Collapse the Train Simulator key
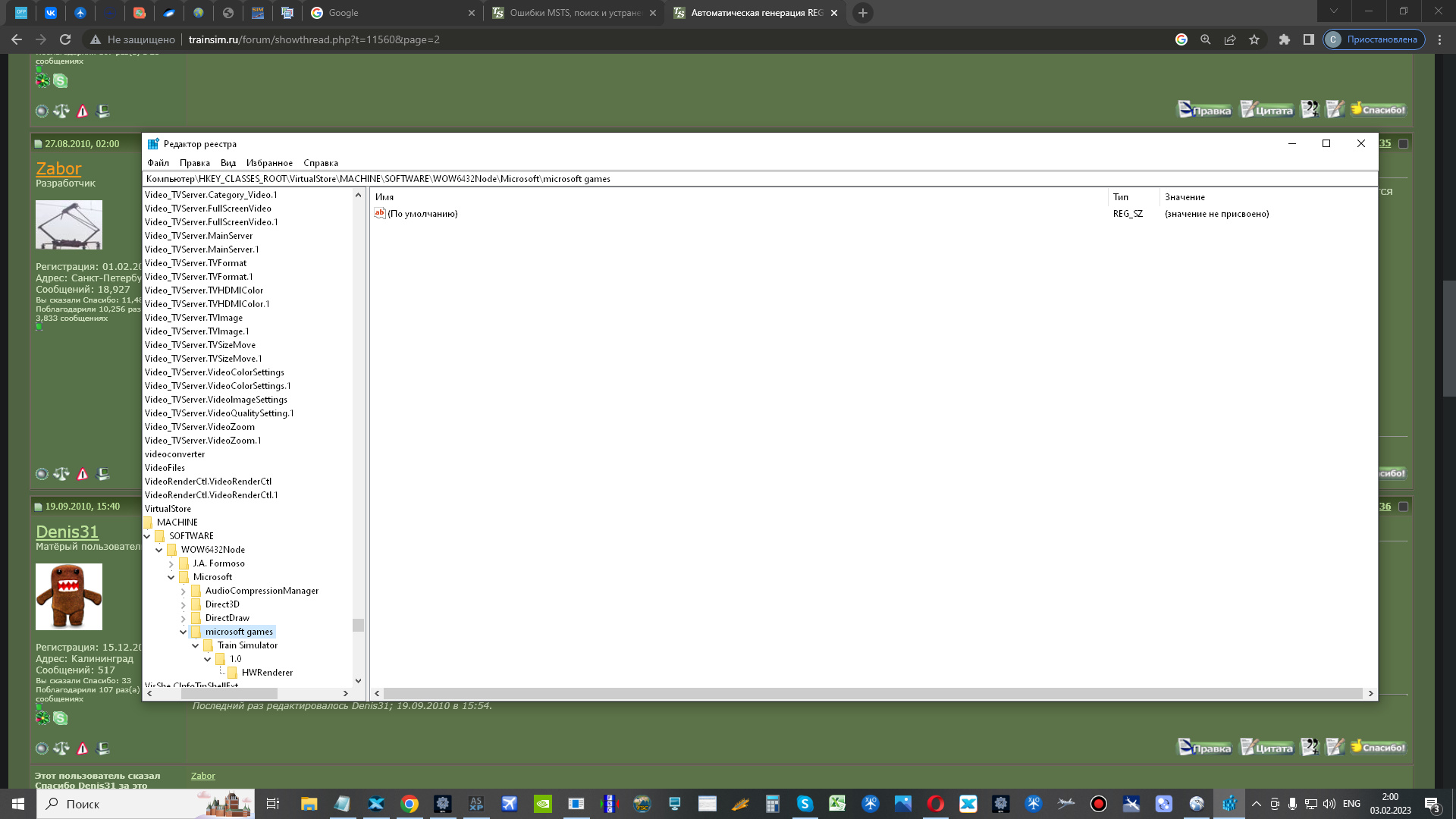 [196, 645]
